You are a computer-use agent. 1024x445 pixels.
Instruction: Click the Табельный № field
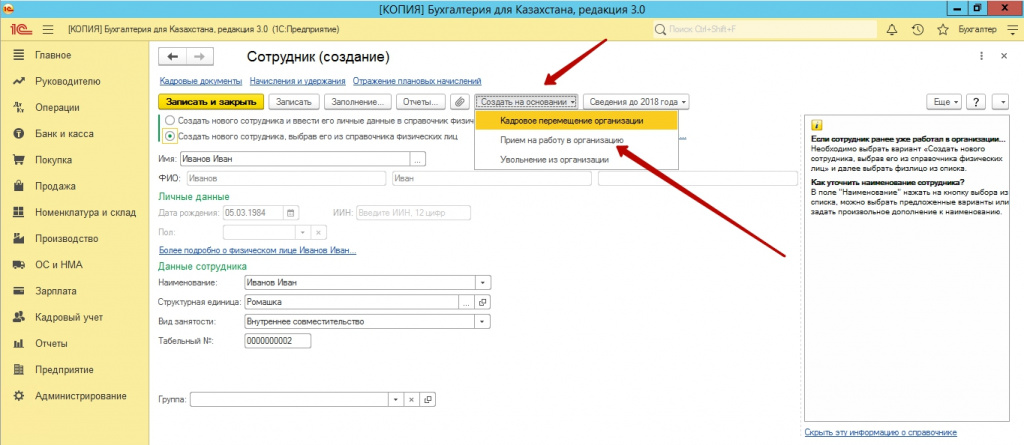pos(278,341)
